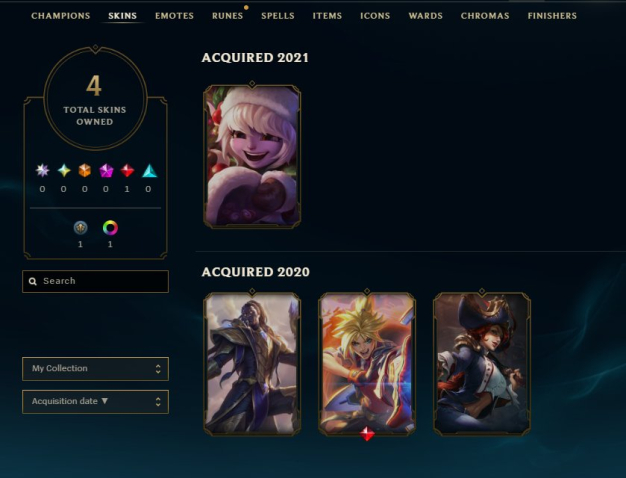This screenshot has height=478, width=626.
Task: Click the red diamond gem icon
Action: [x=127, y=171]
